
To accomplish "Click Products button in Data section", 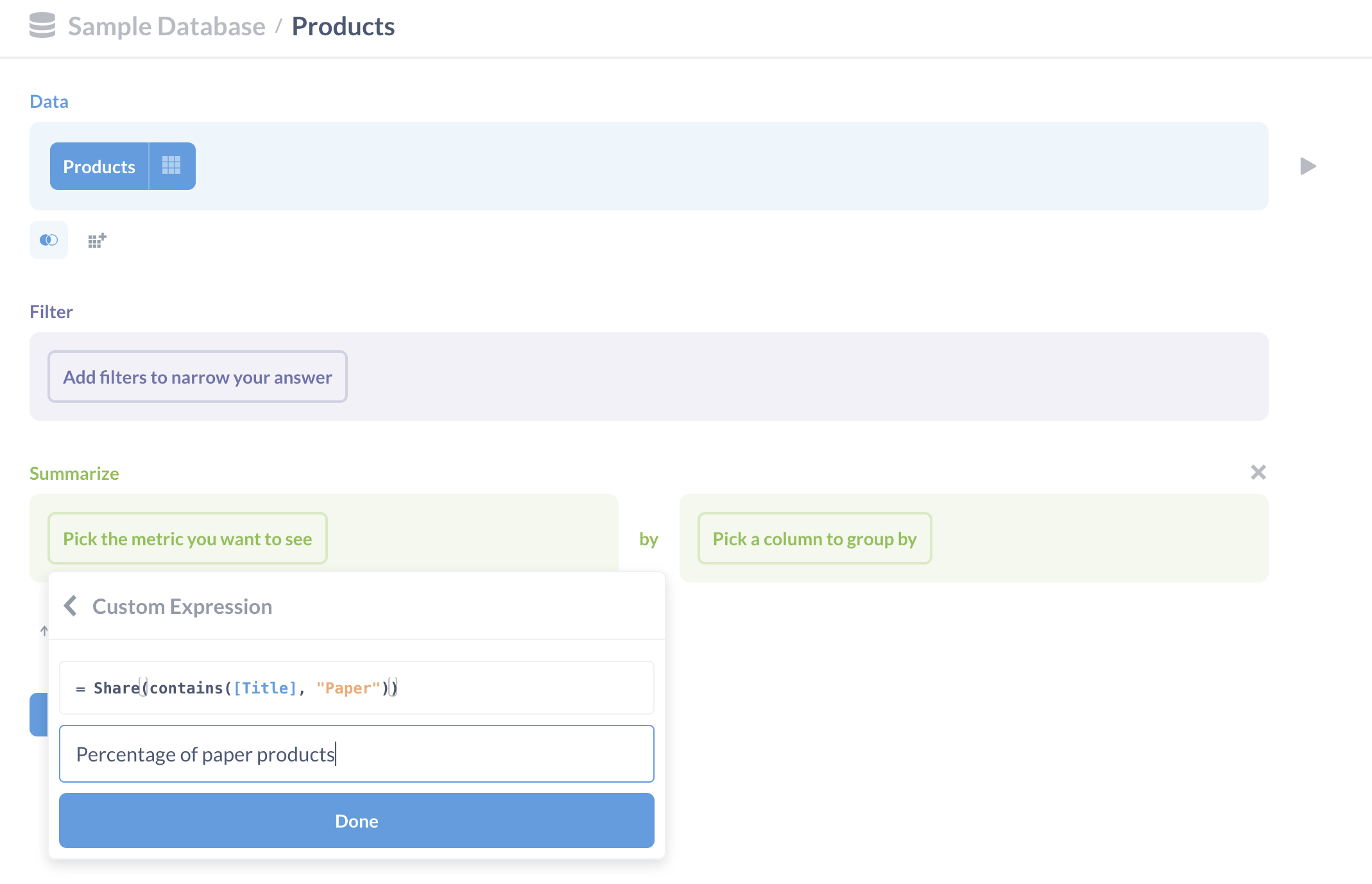I will 99,166.
